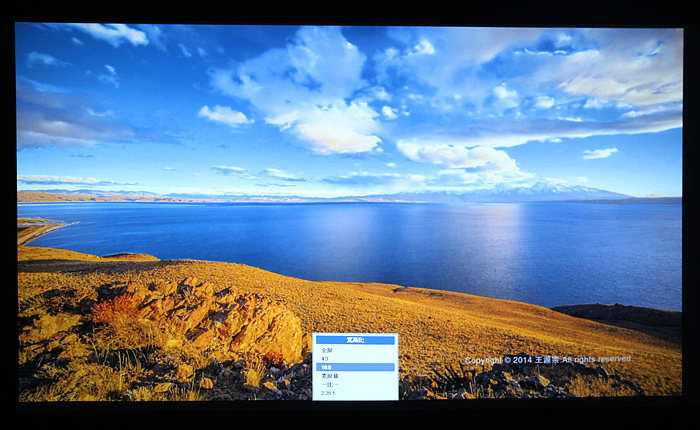The image size is (700, 430).
Task: Click the copyright 2014 watermark text
Action: click(x=546, y=359)
